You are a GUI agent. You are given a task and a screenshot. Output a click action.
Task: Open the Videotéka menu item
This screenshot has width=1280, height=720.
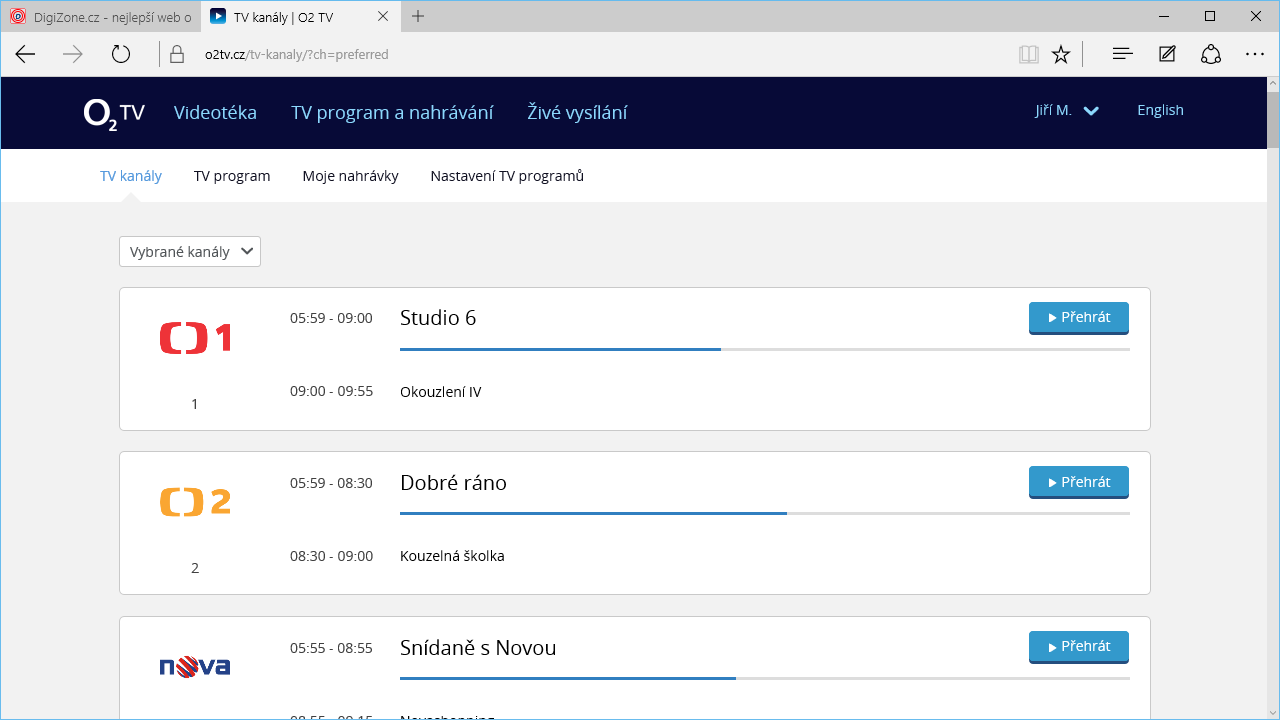215,113
